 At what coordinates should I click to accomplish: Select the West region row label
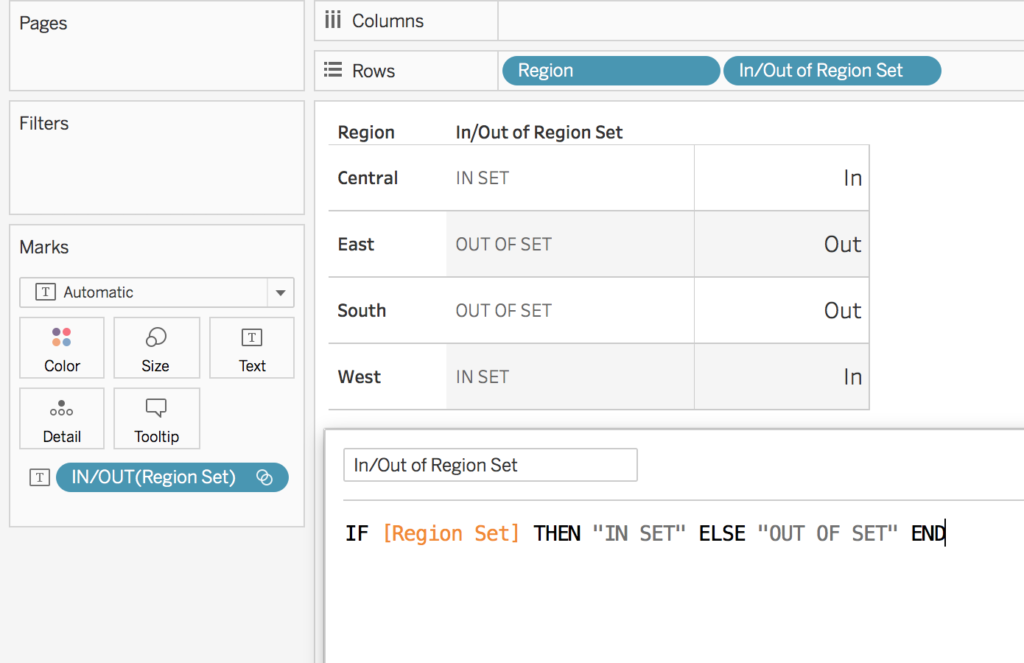click(x=359, y=377)
